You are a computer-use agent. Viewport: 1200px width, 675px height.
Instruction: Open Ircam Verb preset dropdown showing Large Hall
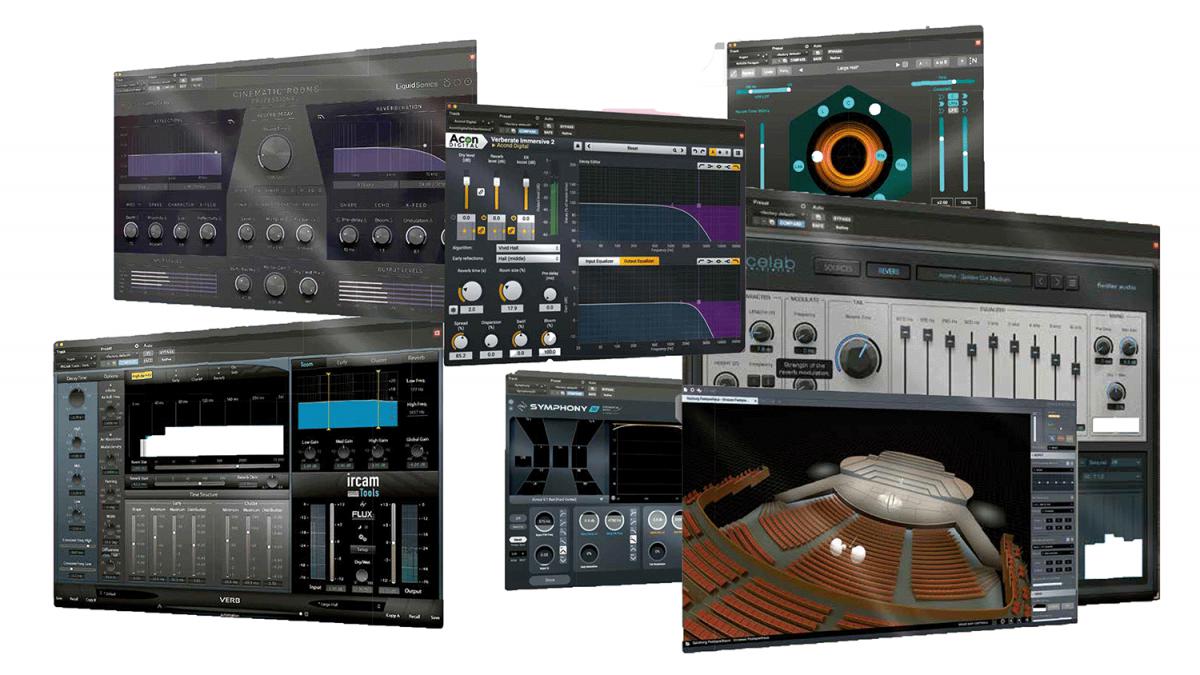coord(346,604)
